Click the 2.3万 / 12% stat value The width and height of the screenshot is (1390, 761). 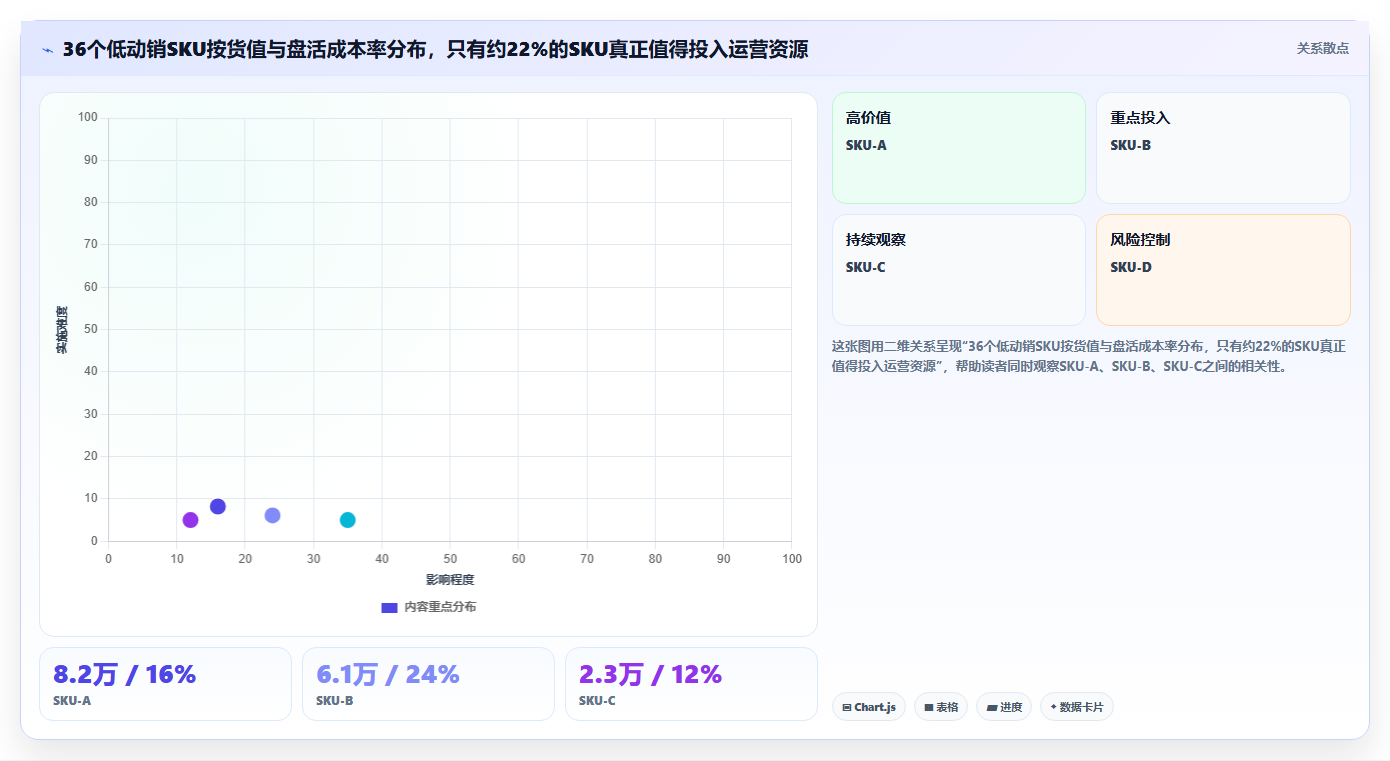[x=651, y=675]
